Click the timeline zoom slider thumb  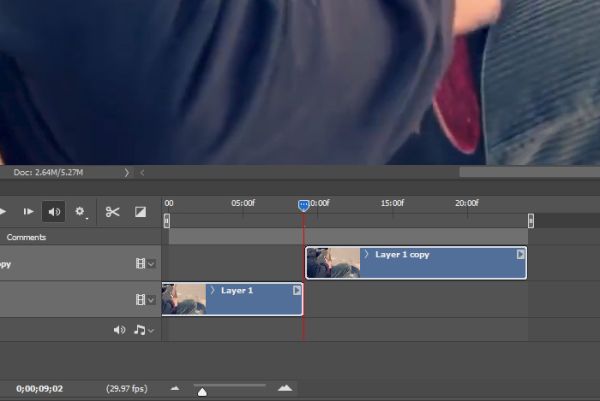click(202, 392)
